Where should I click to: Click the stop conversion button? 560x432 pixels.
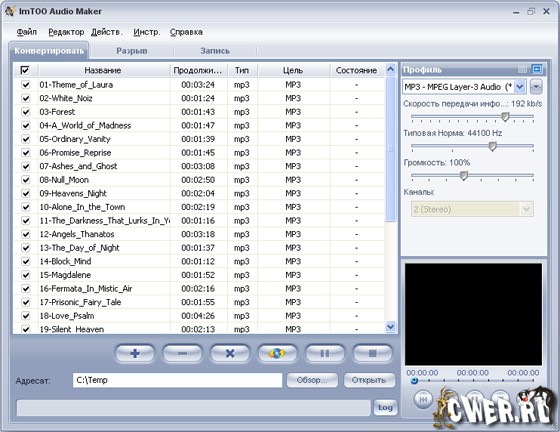click(x=372, y=353)
